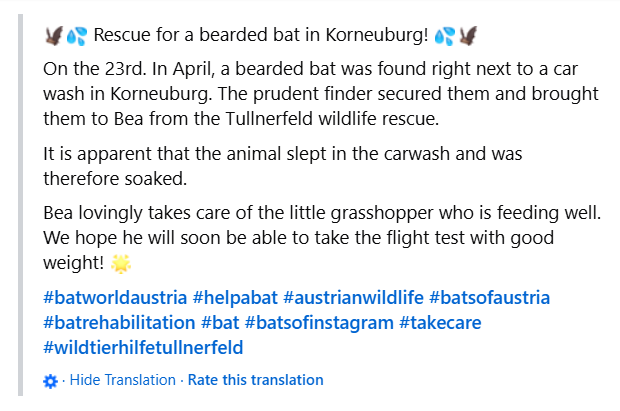This screenshot has width=620, height=411.
Task: Open the #batsofinstagram hashtag
Action: 319,323
